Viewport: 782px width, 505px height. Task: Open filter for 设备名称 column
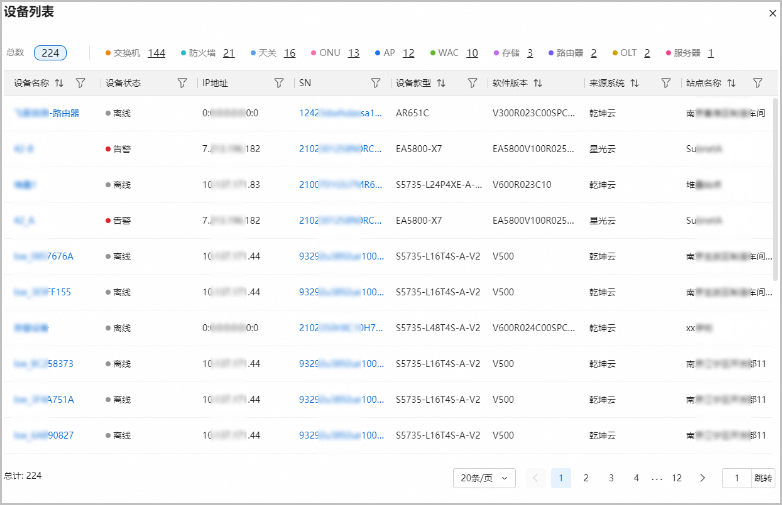point(80,83)
